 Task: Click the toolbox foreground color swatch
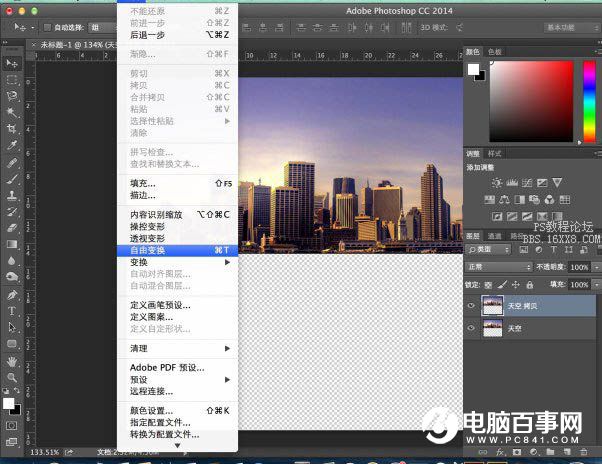click(x=8, y=403)
